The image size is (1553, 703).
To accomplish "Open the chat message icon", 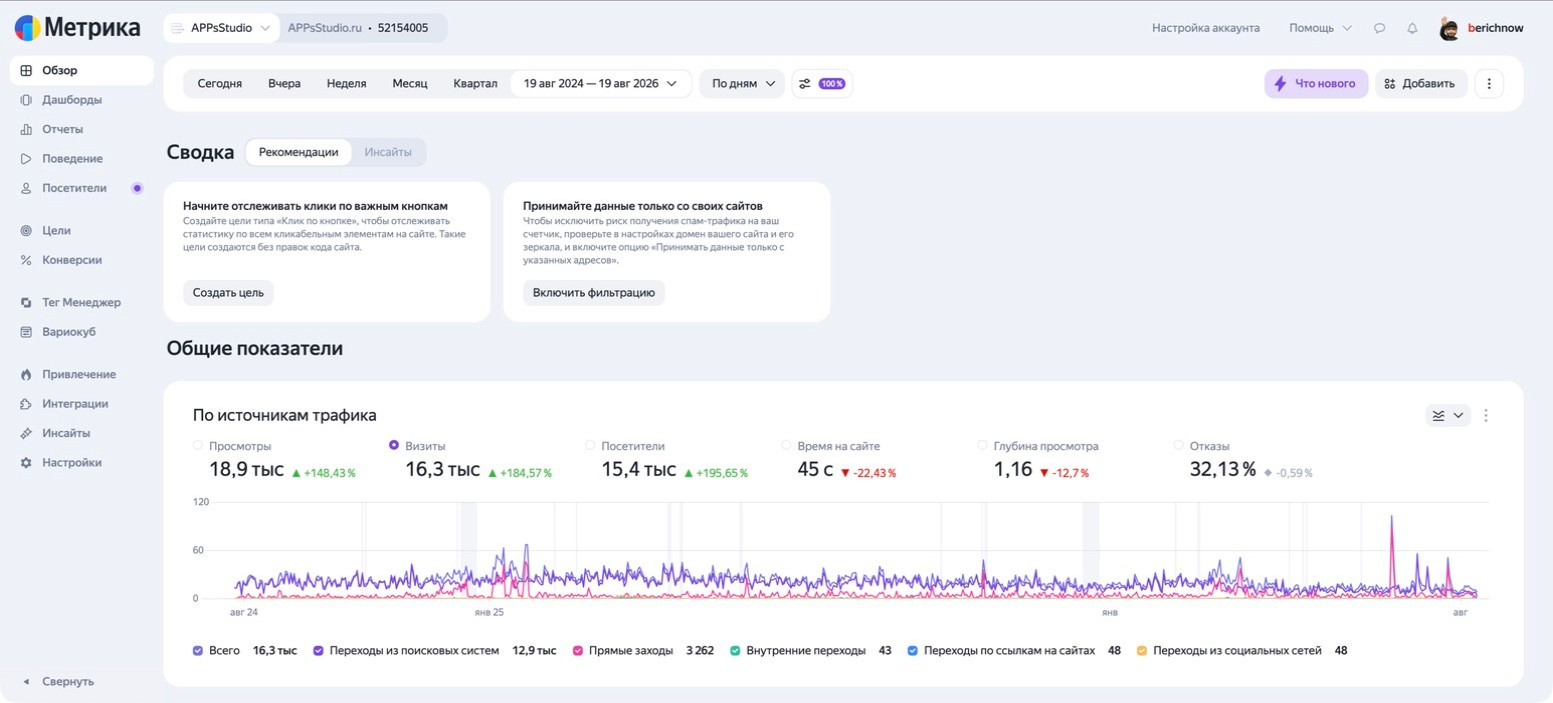I will pos(1379,28).
